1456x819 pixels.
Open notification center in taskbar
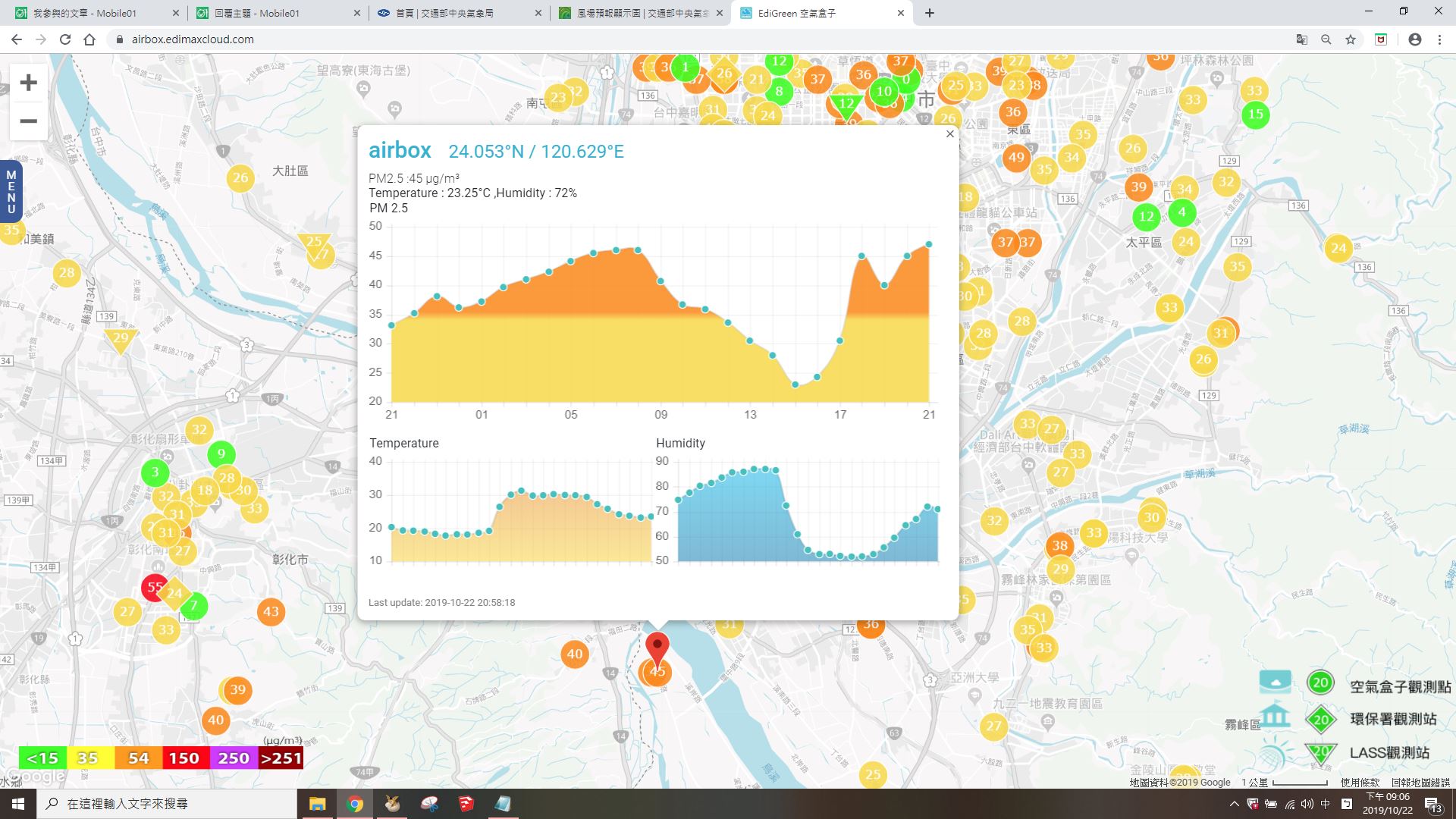pyautogui.click(x=1432, y=805)
